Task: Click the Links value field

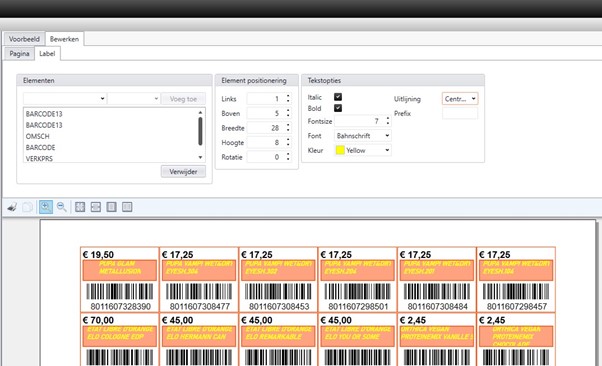Action: pos(266,99)
